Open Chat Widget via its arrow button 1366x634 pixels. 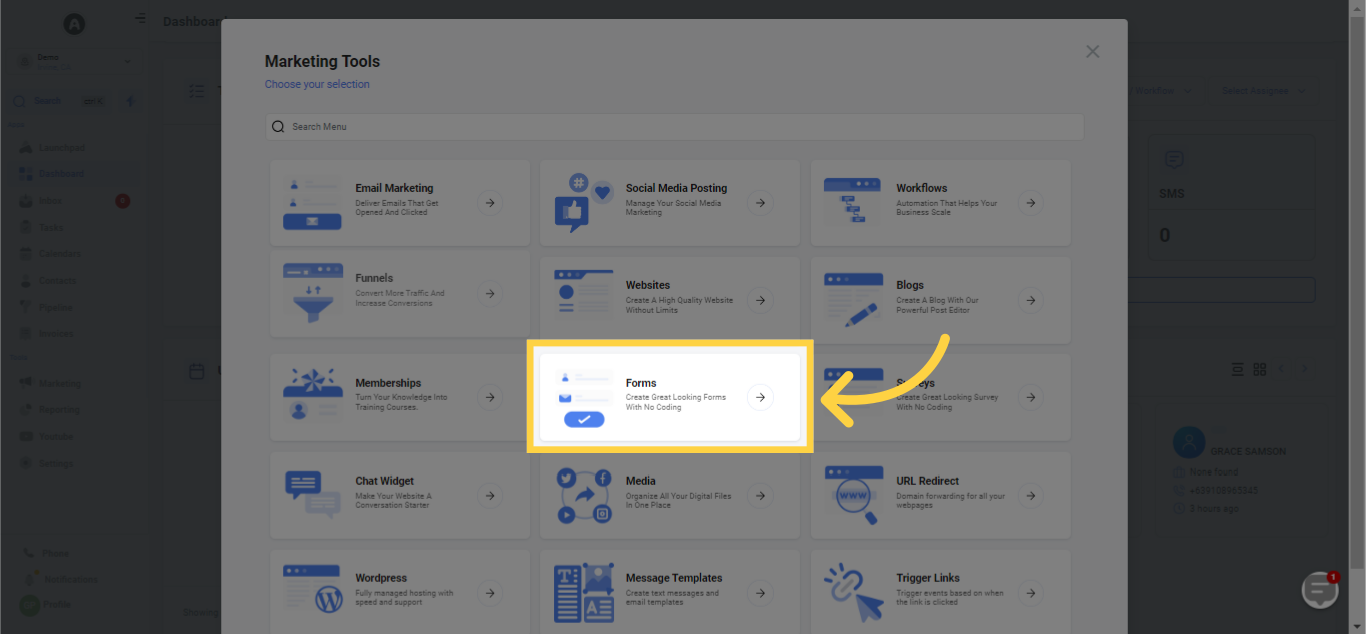pos(490,495)
